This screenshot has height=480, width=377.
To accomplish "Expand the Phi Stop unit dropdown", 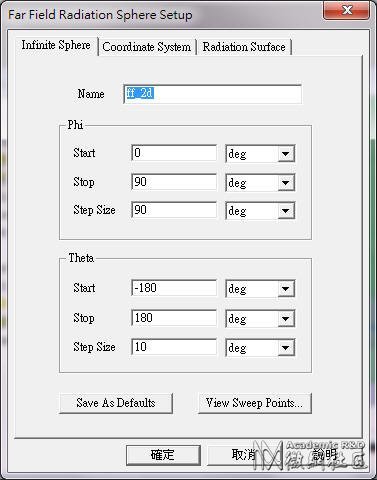I will [260, 183].
